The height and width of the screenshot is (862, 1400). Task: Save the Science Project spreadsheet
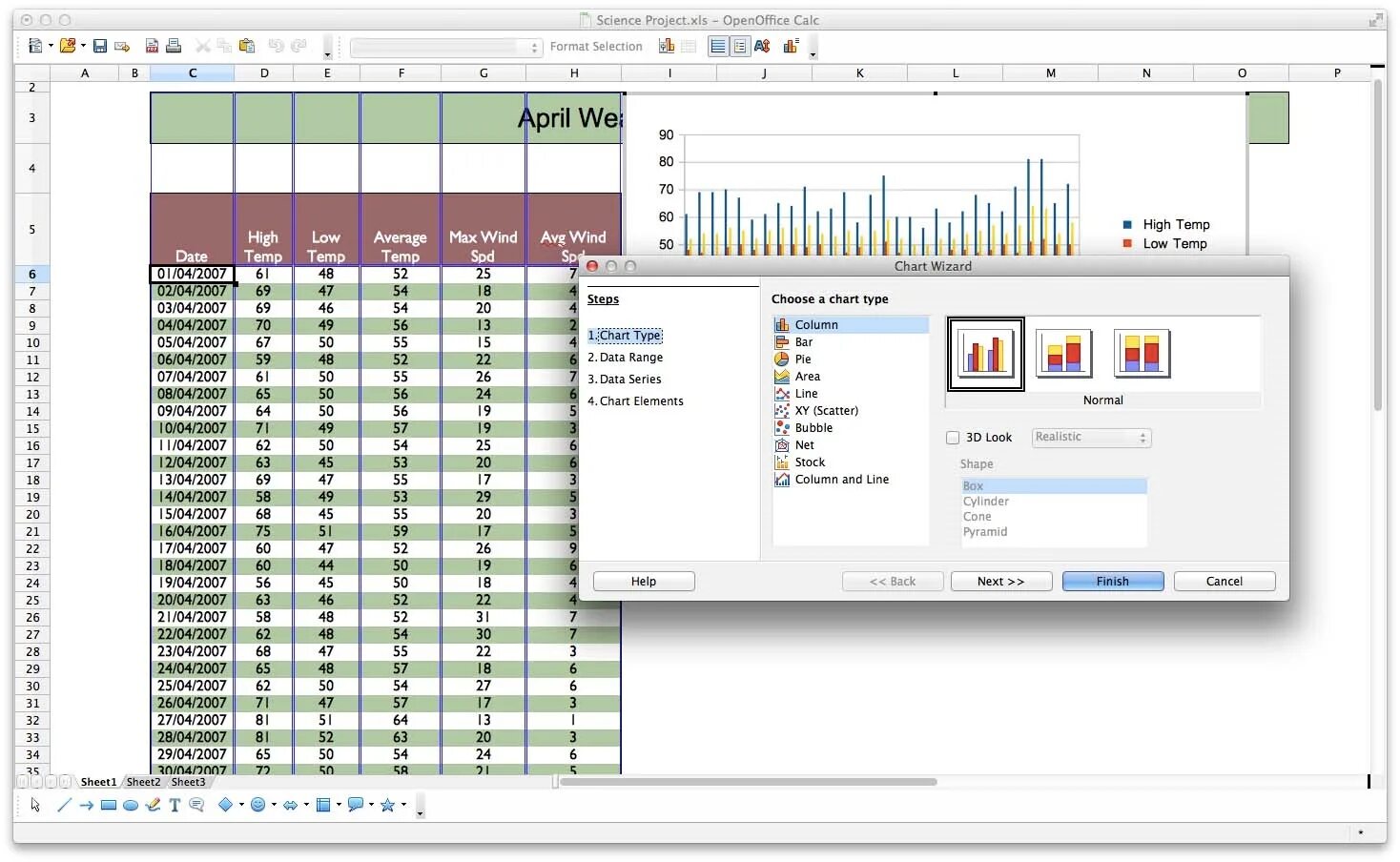click(x=101, y=45)
